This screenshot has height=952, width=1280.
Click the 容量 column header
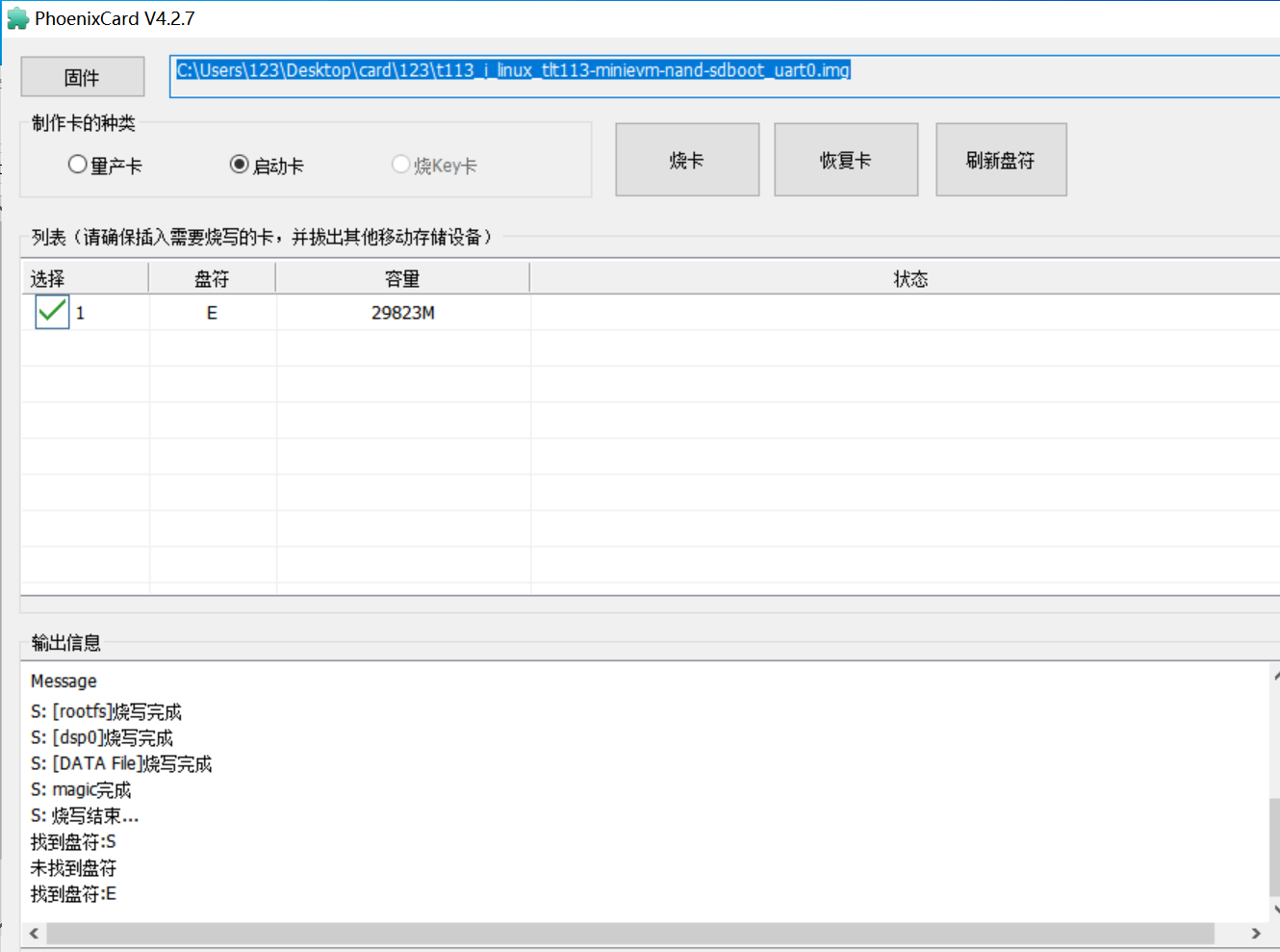coord(402,279)
